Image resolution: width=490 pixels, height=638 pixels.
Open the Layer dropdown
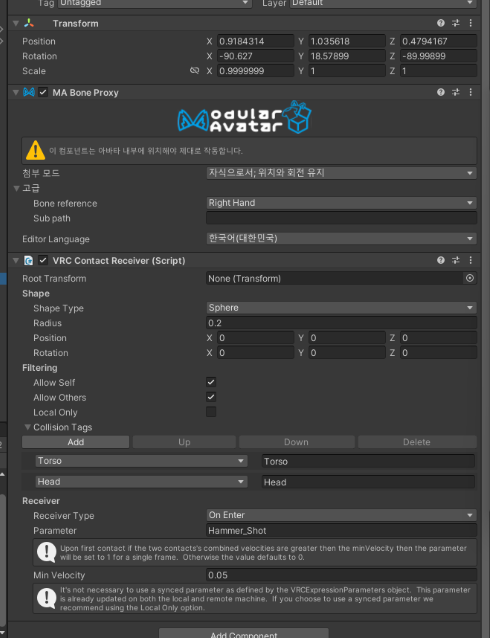point(383,3)
